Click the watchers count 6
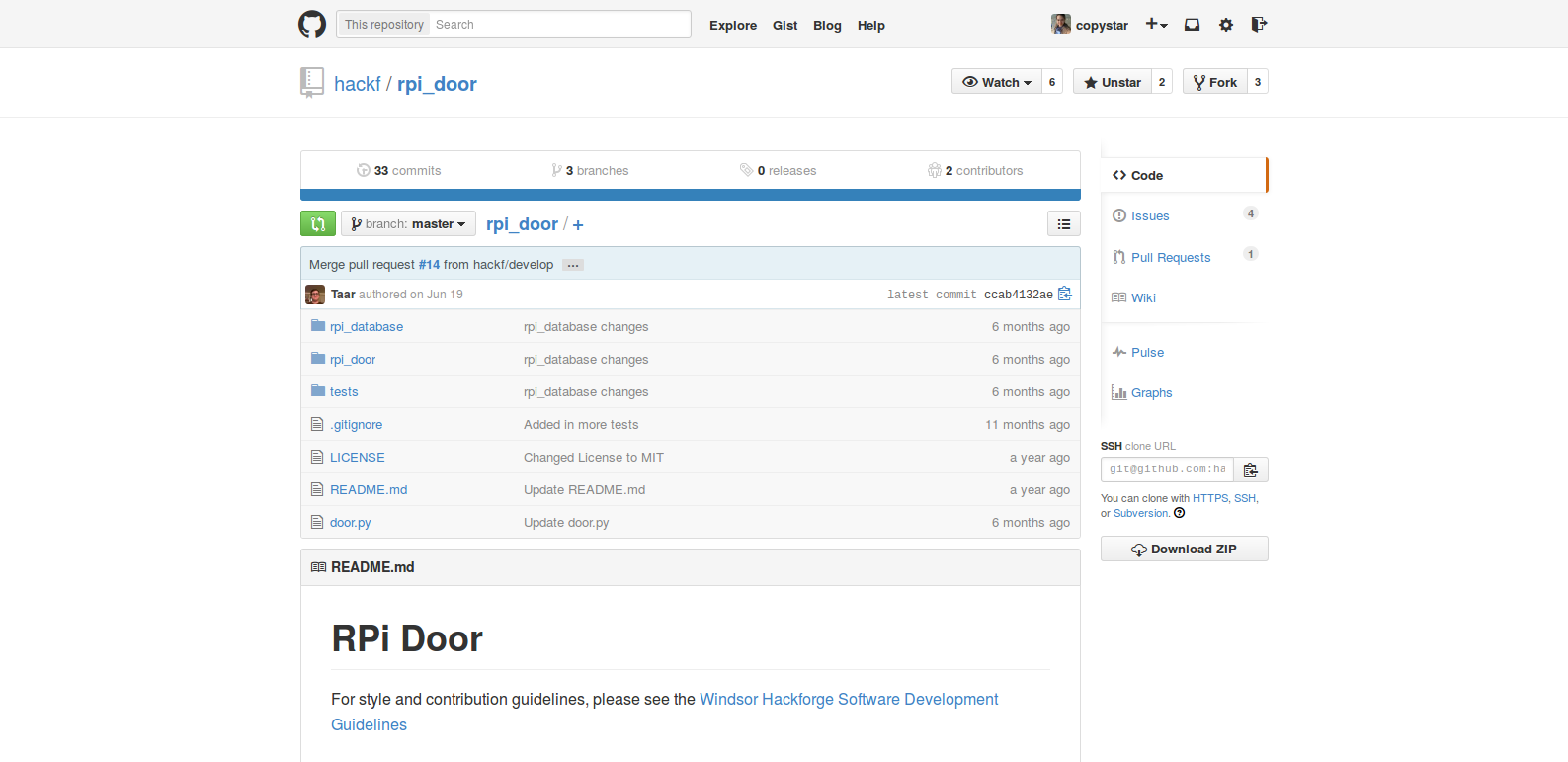Image resolution: width=1568 pixels, height=762 pixels. [x=1052, y=82]
